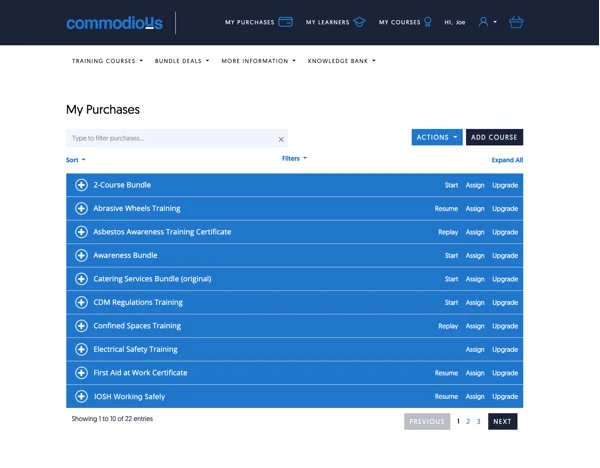Open the shopping basket icon
Image resolution: width=600 pixels, height=468 pixels.
pos(516,22)
